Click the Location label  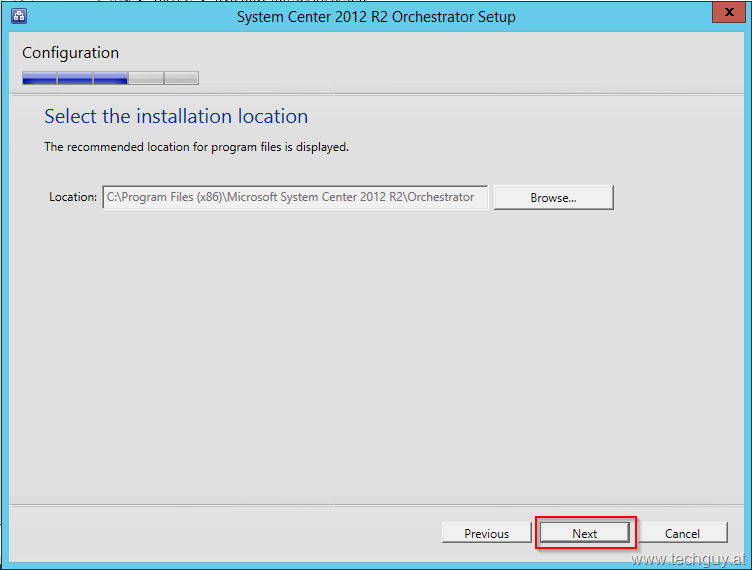coord(73,197)
